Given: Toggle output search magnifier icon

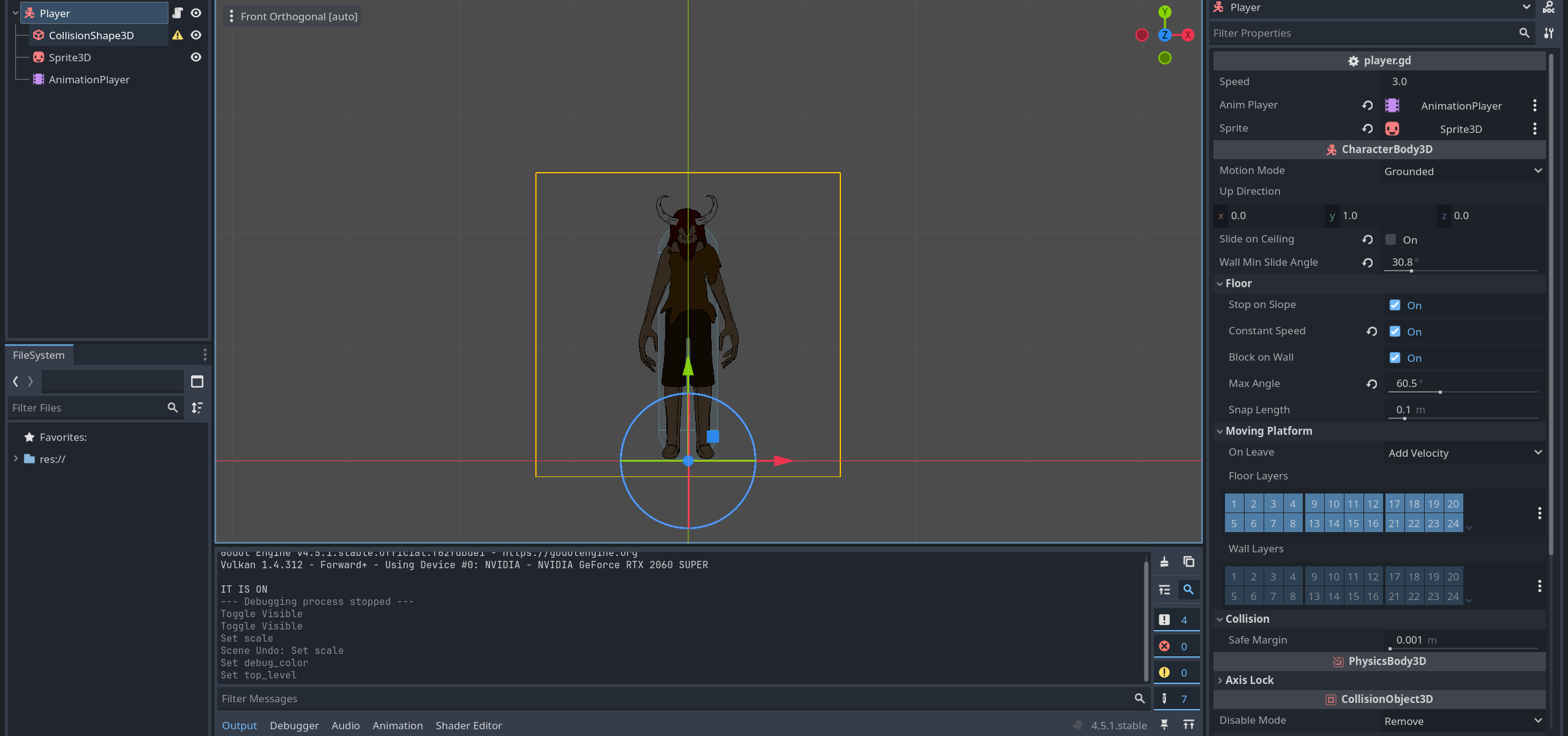Looking at the screenshot, I should click(x=1188, y=590).
